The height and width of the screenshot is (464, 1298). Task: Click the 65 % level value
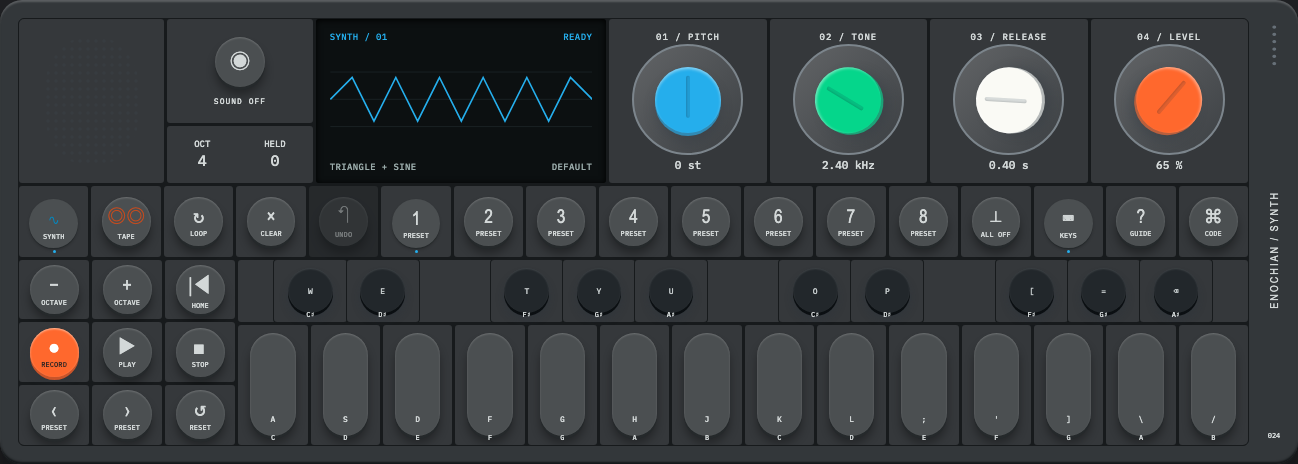point(1169,165)
